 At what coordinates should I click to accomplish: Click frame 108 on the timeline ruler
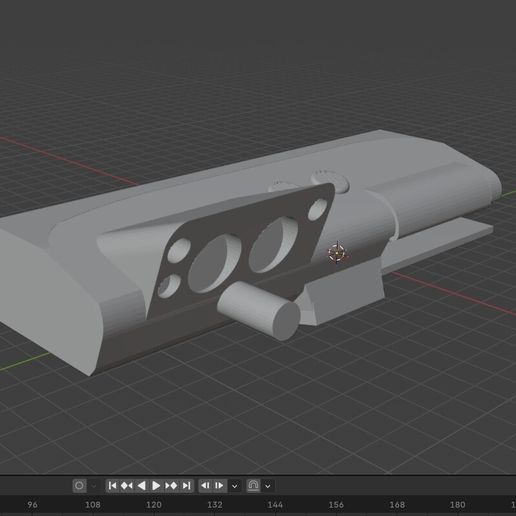pos(93,505)
